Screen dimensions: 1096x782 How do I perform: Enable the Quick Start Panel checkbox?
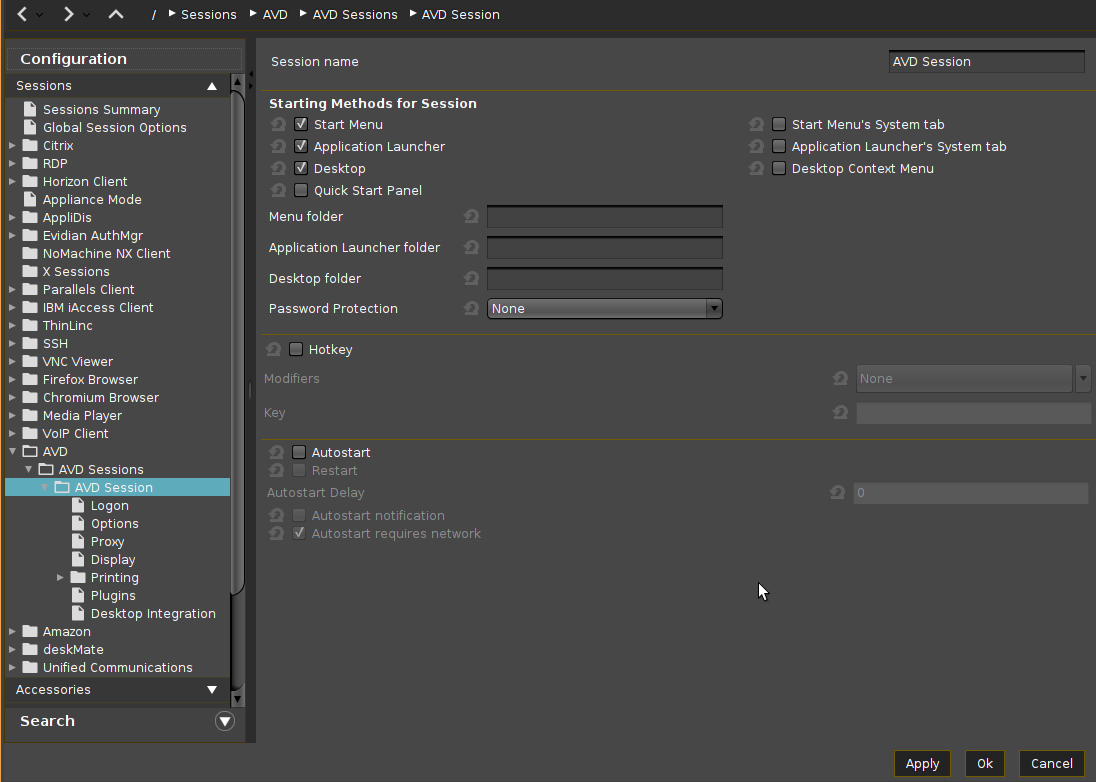coord(301,191)
